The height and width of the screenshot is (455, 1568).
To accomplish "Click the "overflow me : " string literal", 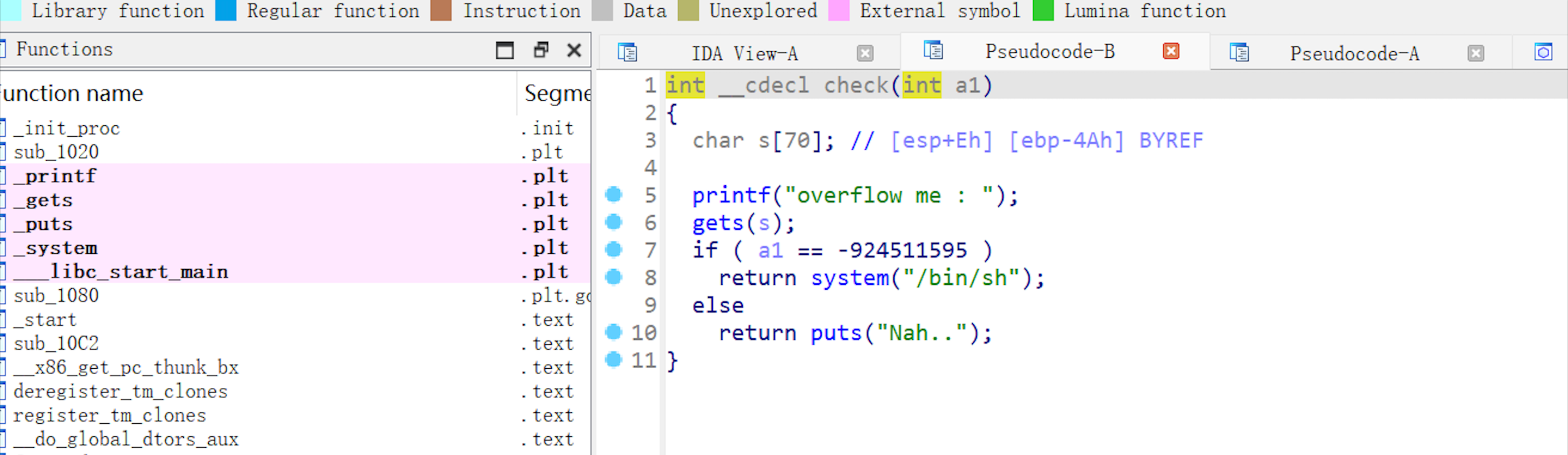I will pyautogui.click(x=889, y=196).
